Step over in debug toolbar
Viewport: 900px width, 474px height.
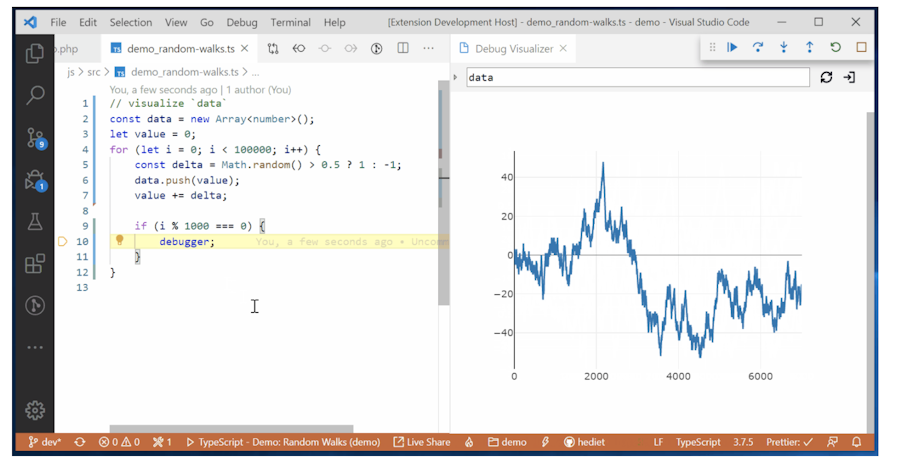click(758, 48)
